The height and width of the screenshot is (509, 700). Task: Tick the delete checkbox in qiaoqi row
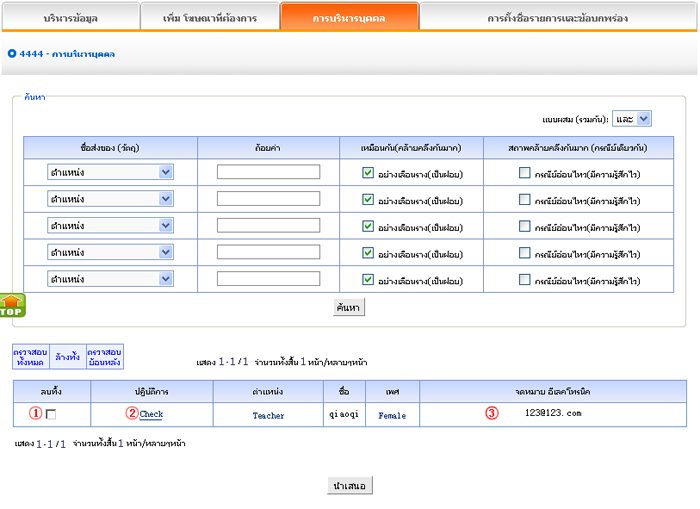[x=51, y=414]
